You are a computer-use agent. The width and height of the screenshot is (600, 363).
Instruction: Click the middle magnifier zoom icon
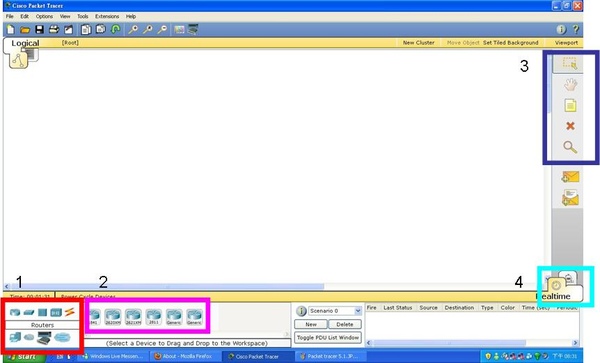(x=148, y=29)
